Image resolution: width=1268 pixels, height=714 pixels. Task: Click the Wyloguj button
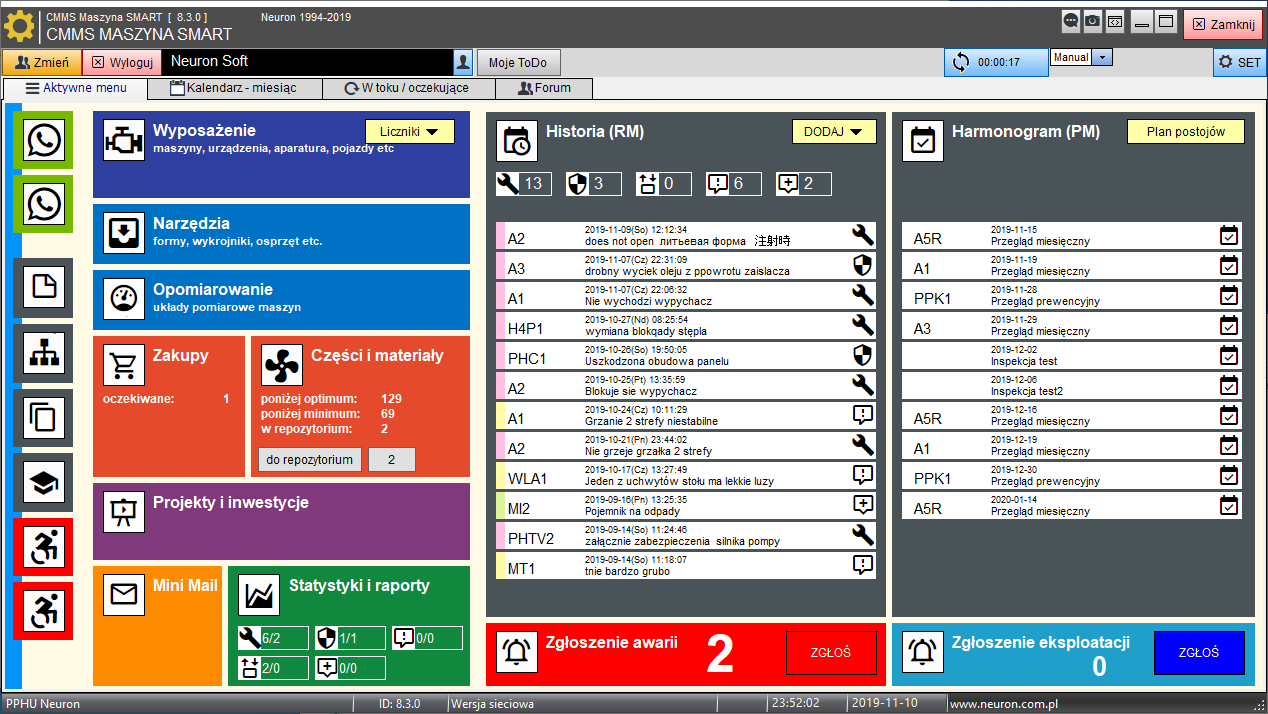coord(122,62)
